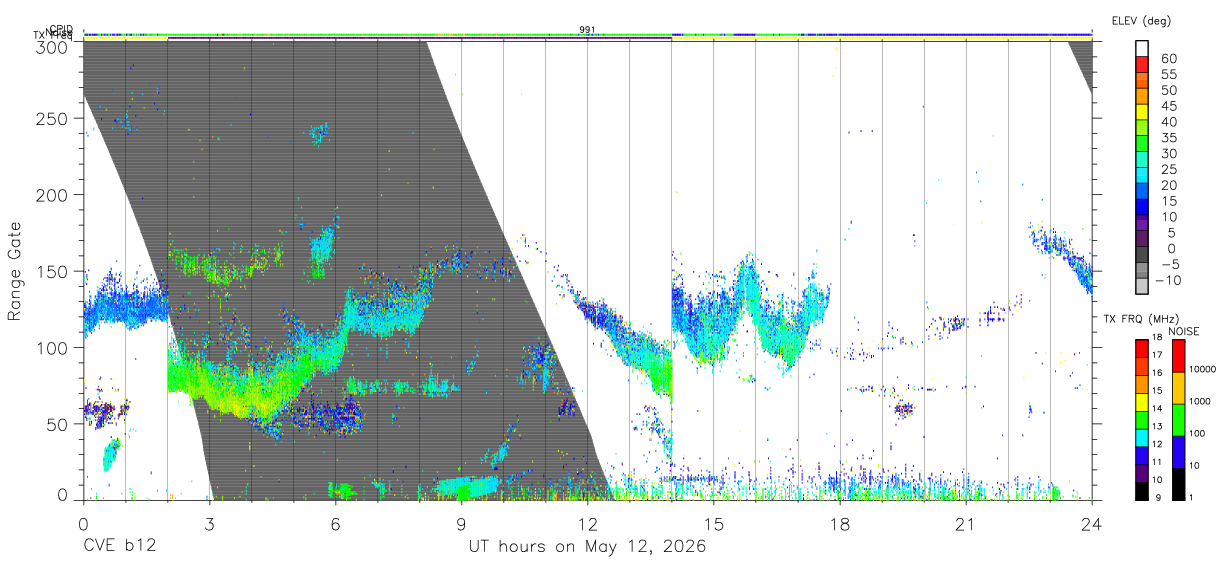Click the '100' label on the NOISE scale
Image resolution: width=1228 pixels, height=567 pixels.
[x=1198, y=433]
